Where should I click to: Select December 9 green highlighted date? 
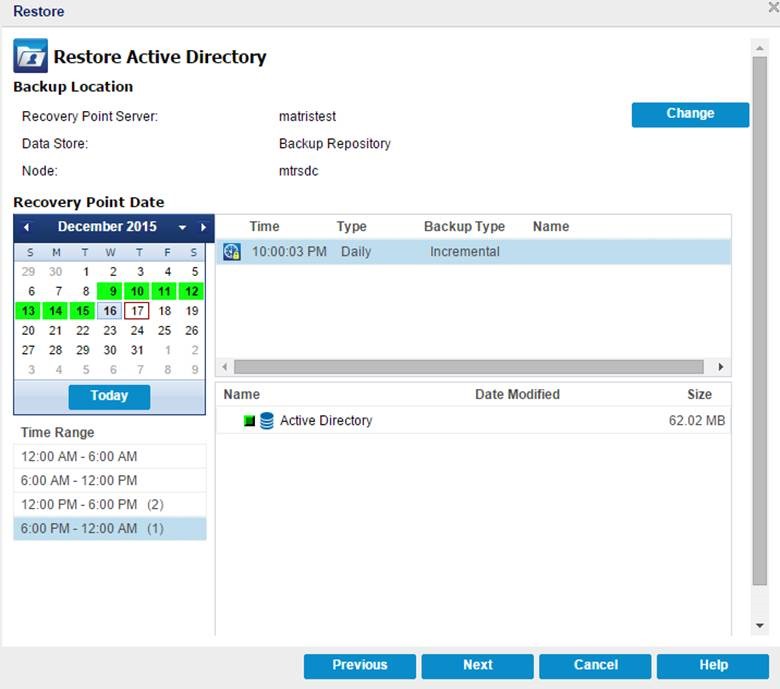tap(110, 291)
